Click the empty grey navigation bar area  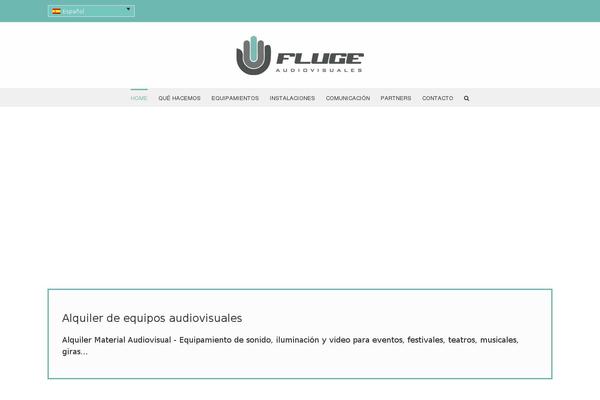(x=536, y=98)
